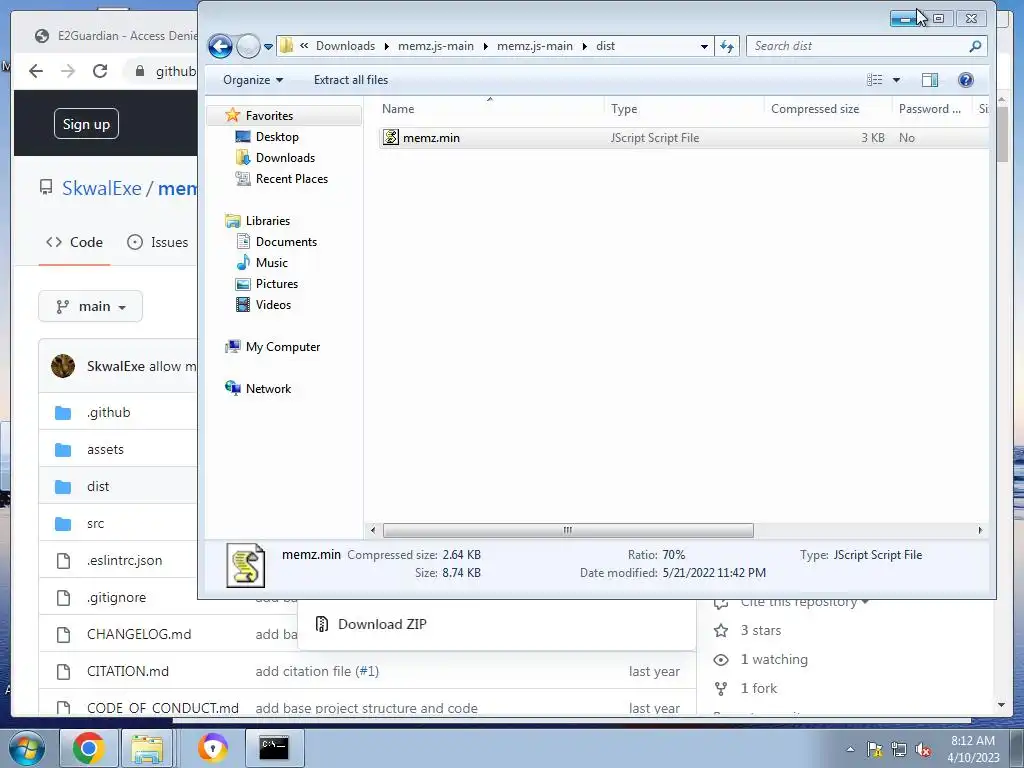Open Downloads in the navigation pane

coord(285,157)
